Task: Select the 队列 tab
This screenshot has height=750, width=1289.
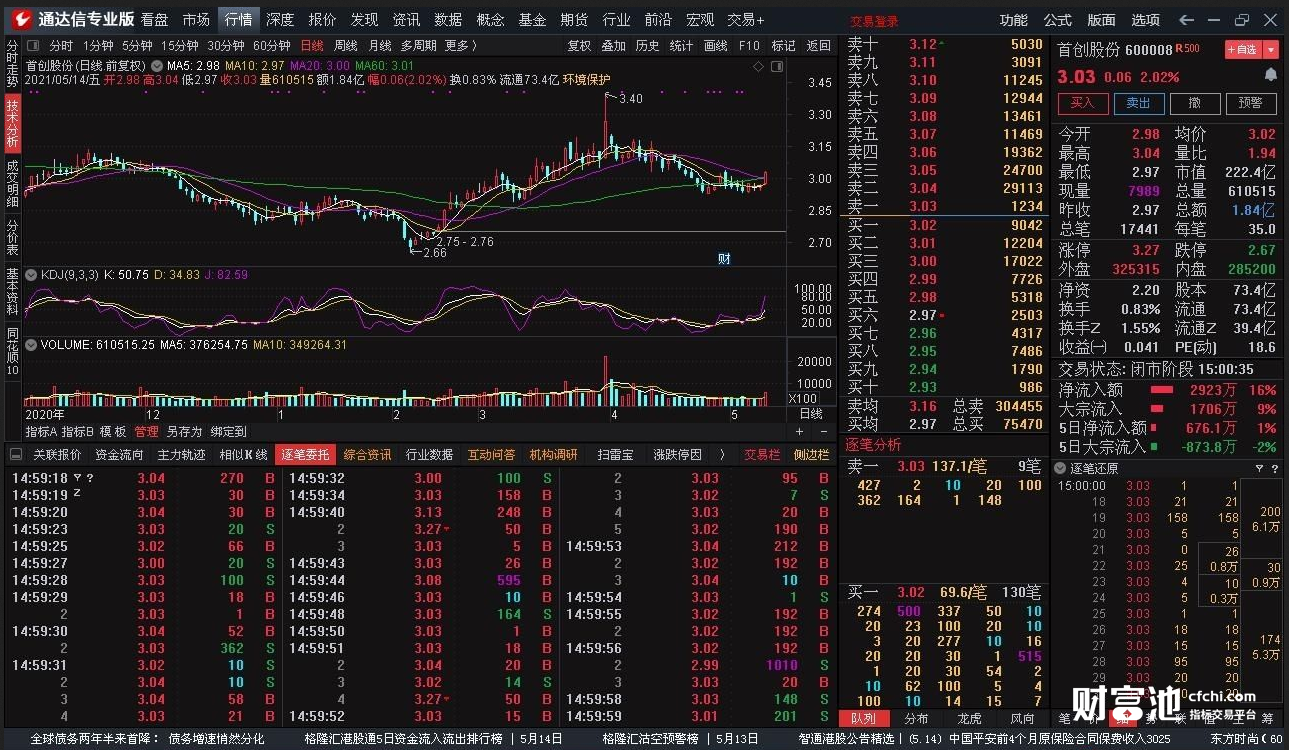Action: pos(864,718)
